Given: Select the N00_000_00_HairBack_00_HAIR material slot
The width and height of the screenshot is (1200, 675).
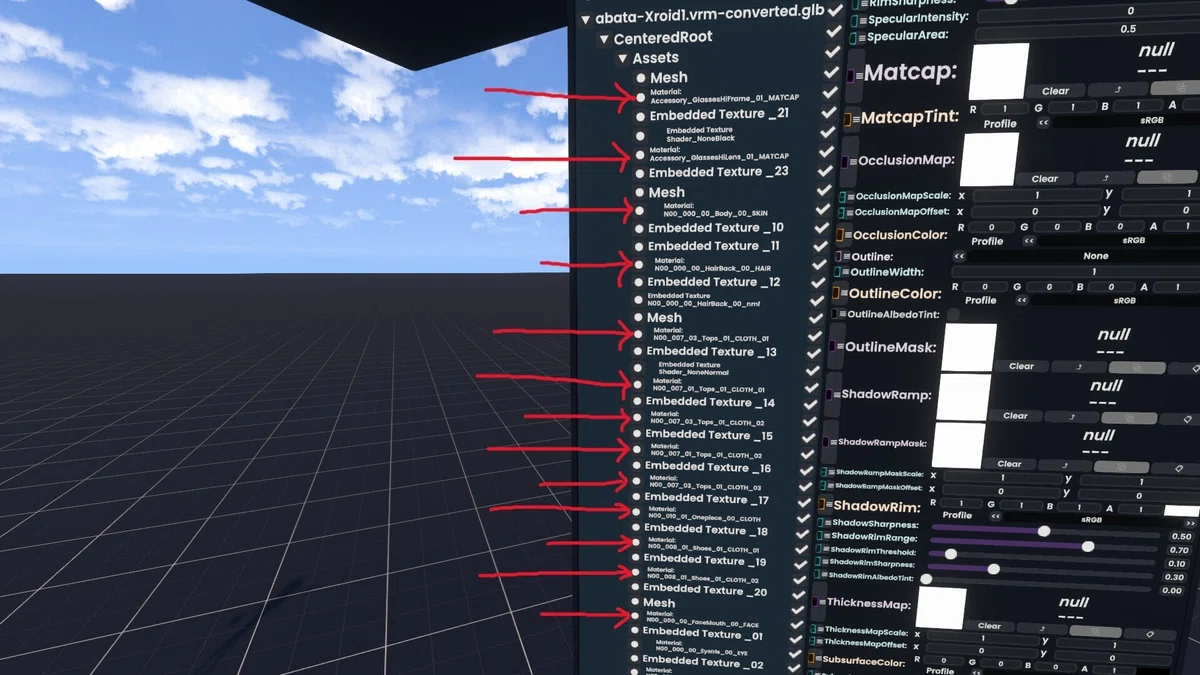Looking at the screenshot, I should [x=712, y=264].
